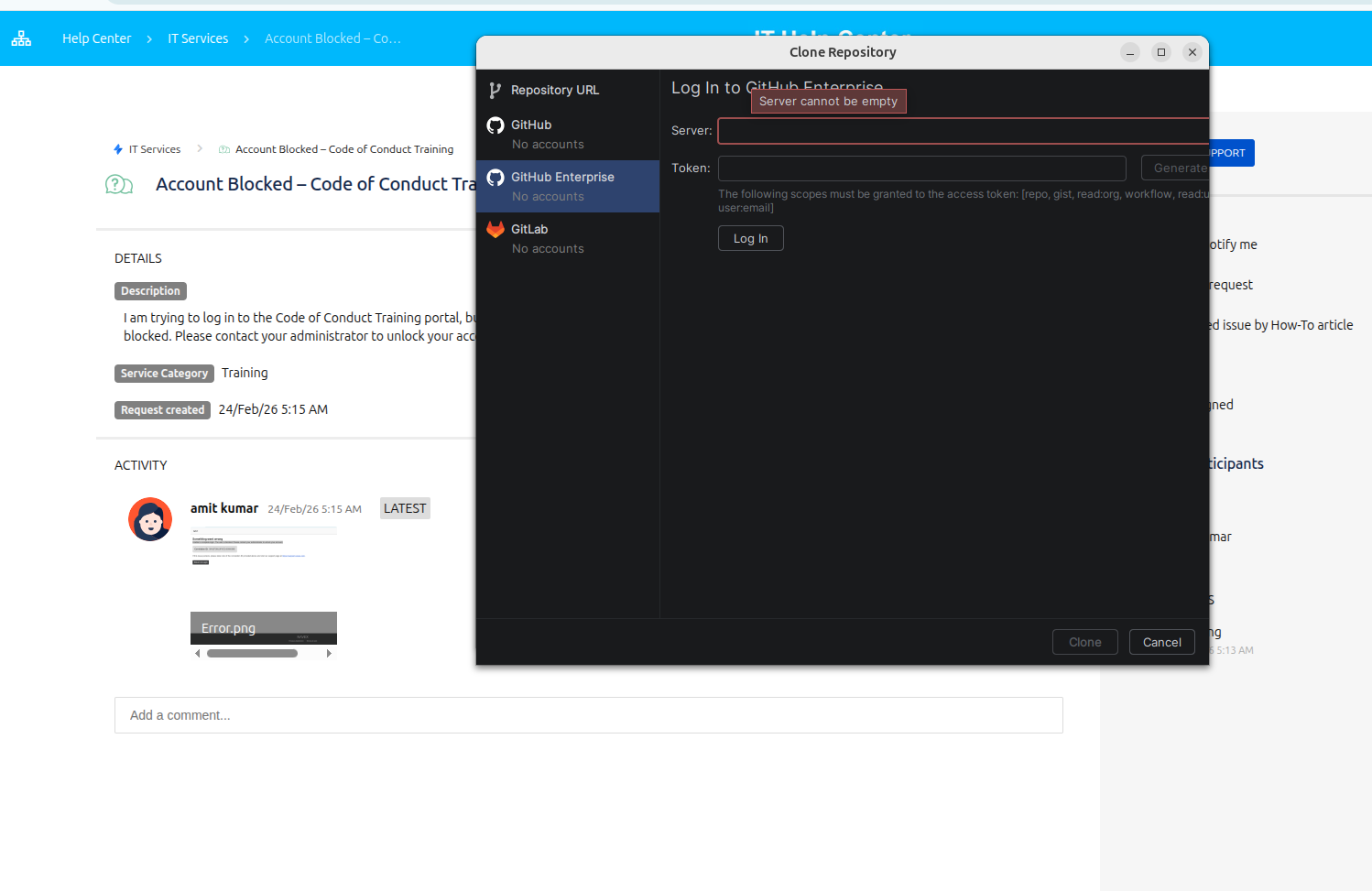The image size is (1372, 891).
Task: Select the GitLab account entry
Action: click(568, 238)
